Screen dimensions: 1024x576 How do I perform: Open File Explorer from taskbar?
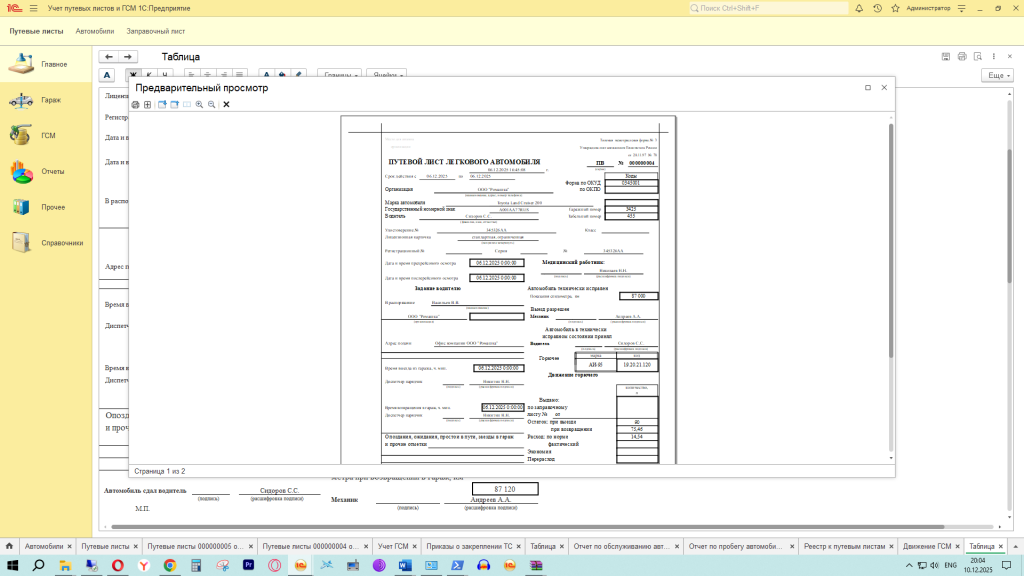[x=65, y=565]
